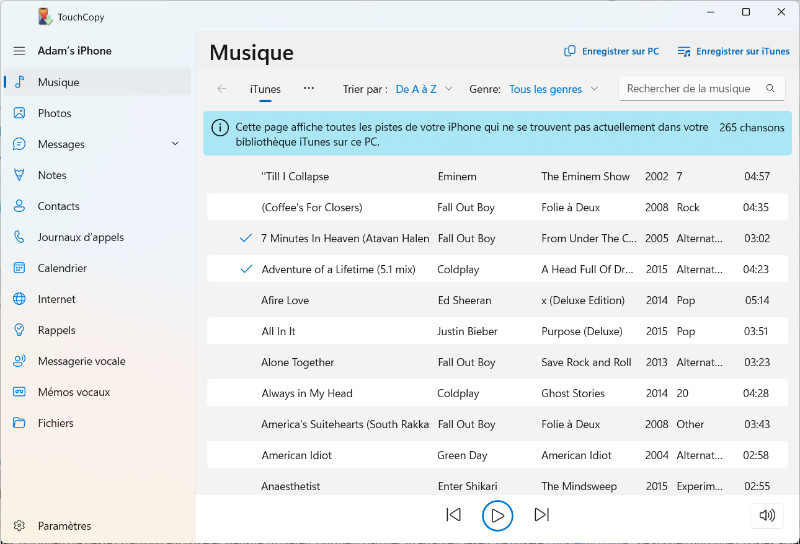
Task: Open the three-dot more tabs menu
Action: tap(309, 88)
